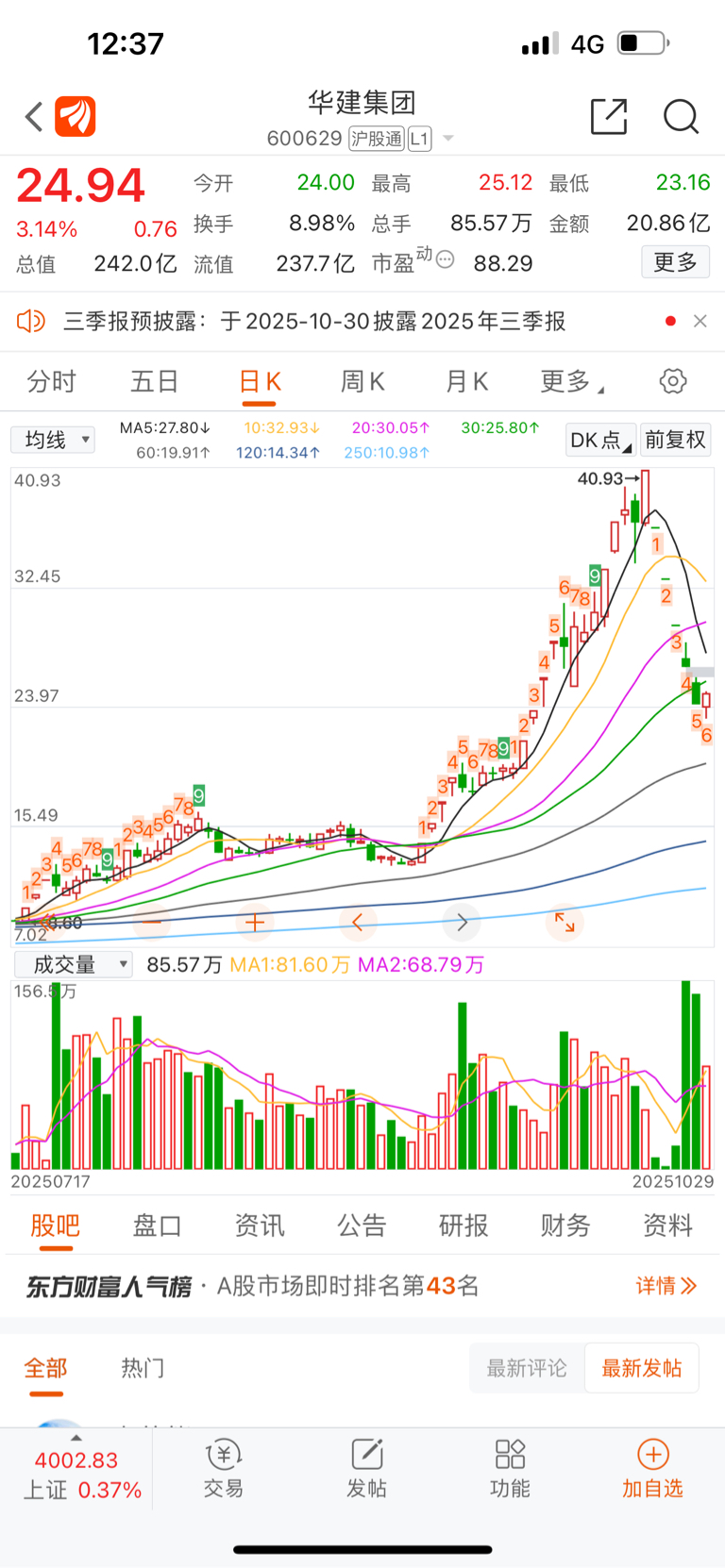Switch to the 五日 chart tab
The width and height of the screenshot is (725, 1568).
click(155, 381)
